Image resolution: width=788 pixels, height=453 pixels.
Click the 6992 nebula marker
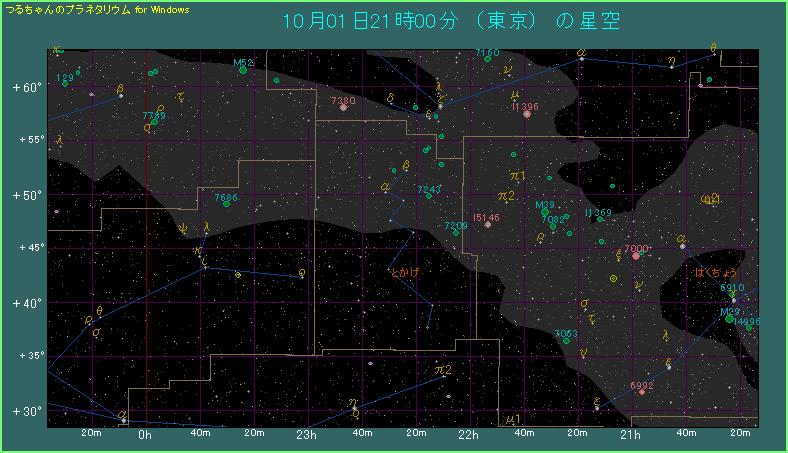point(642,391)
